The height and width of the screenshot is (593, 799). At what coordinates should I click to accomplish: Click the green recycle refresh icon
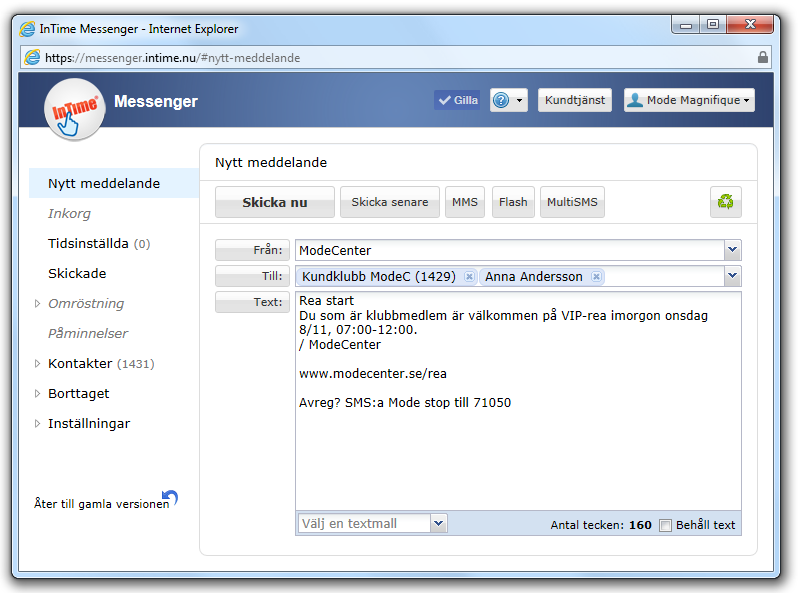[x=725, y=202]
